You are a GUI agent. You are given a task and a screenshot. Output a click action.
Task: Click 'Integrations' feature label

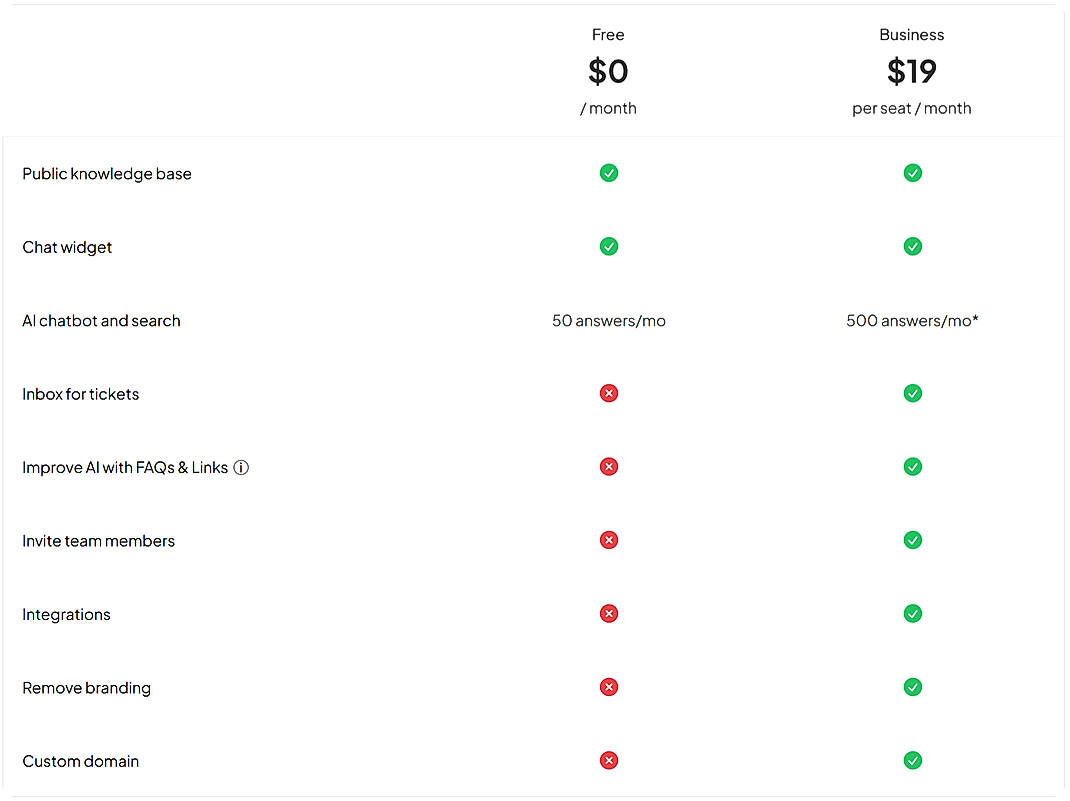[66, 615]
